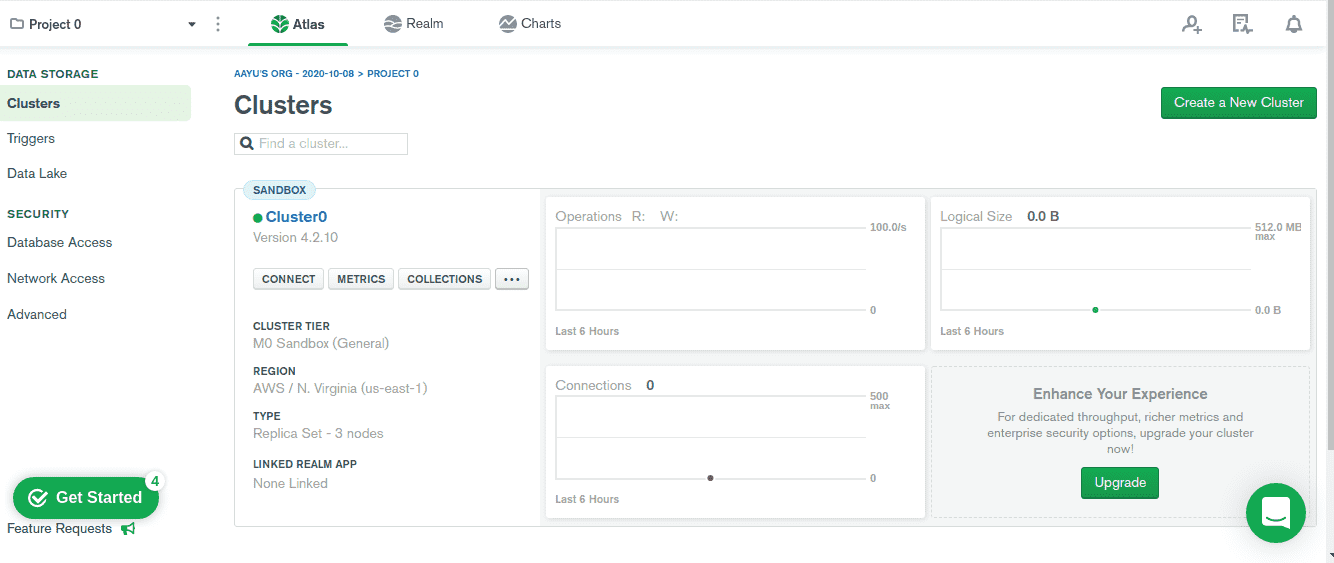Select Clusters in the sidebar

pyautogui.click(x=95, y=103)
